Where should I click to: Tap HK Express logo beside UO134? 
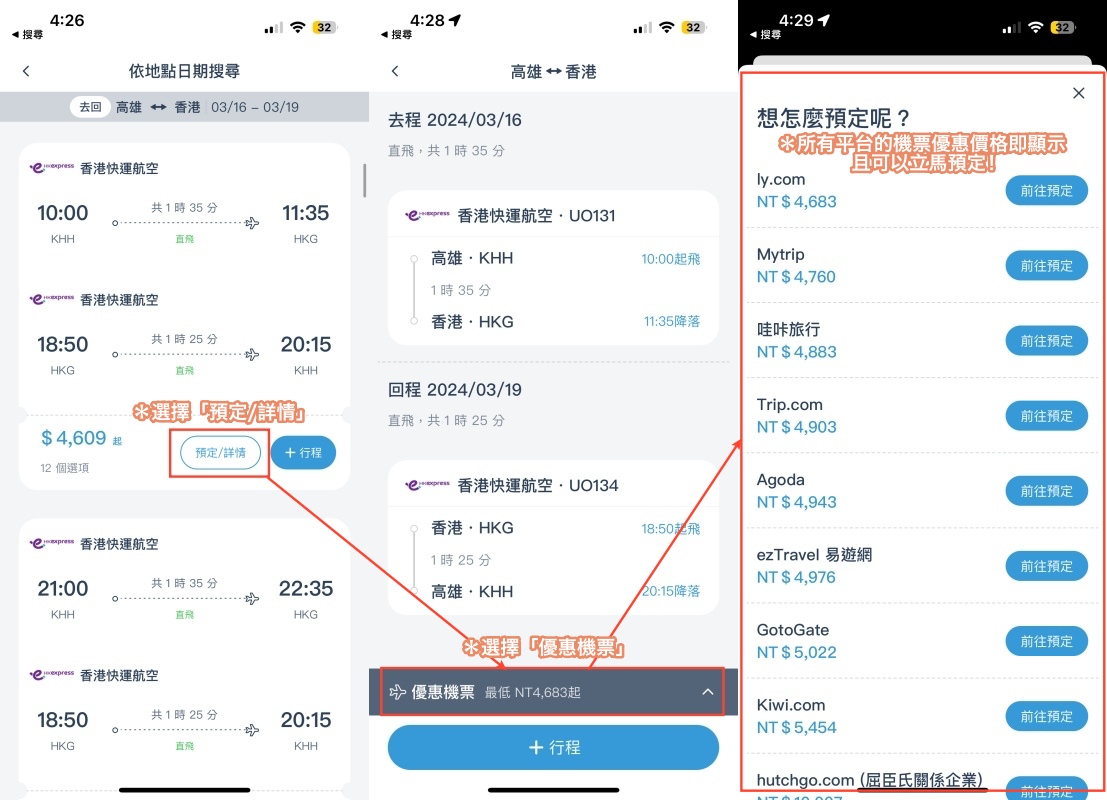point(427,484)
